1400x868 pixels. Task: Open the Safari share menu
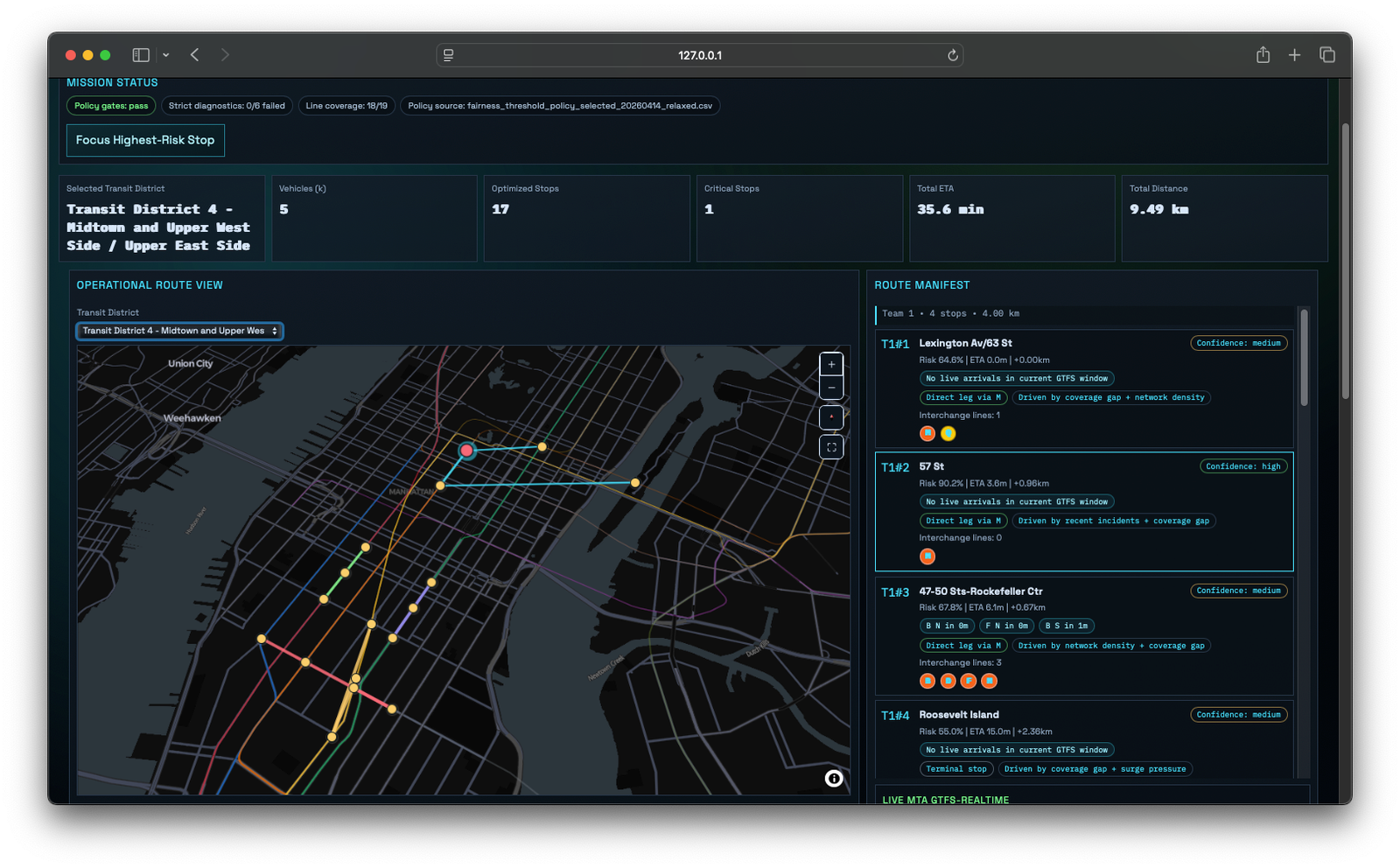1263,55
